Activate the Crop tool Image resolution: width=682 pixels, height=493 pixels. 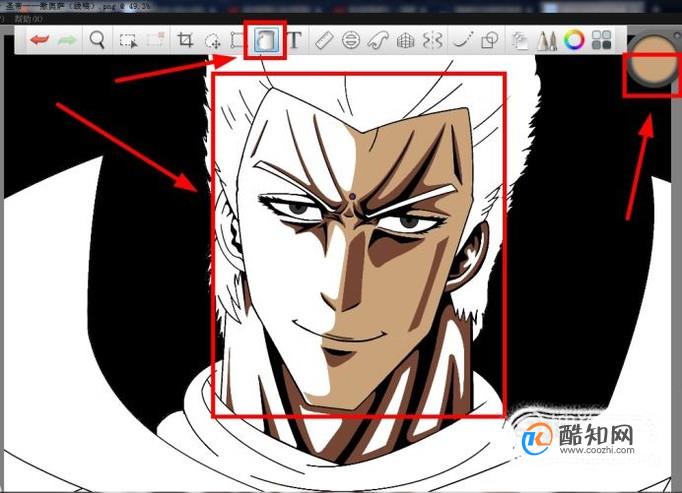pos(185,40)
